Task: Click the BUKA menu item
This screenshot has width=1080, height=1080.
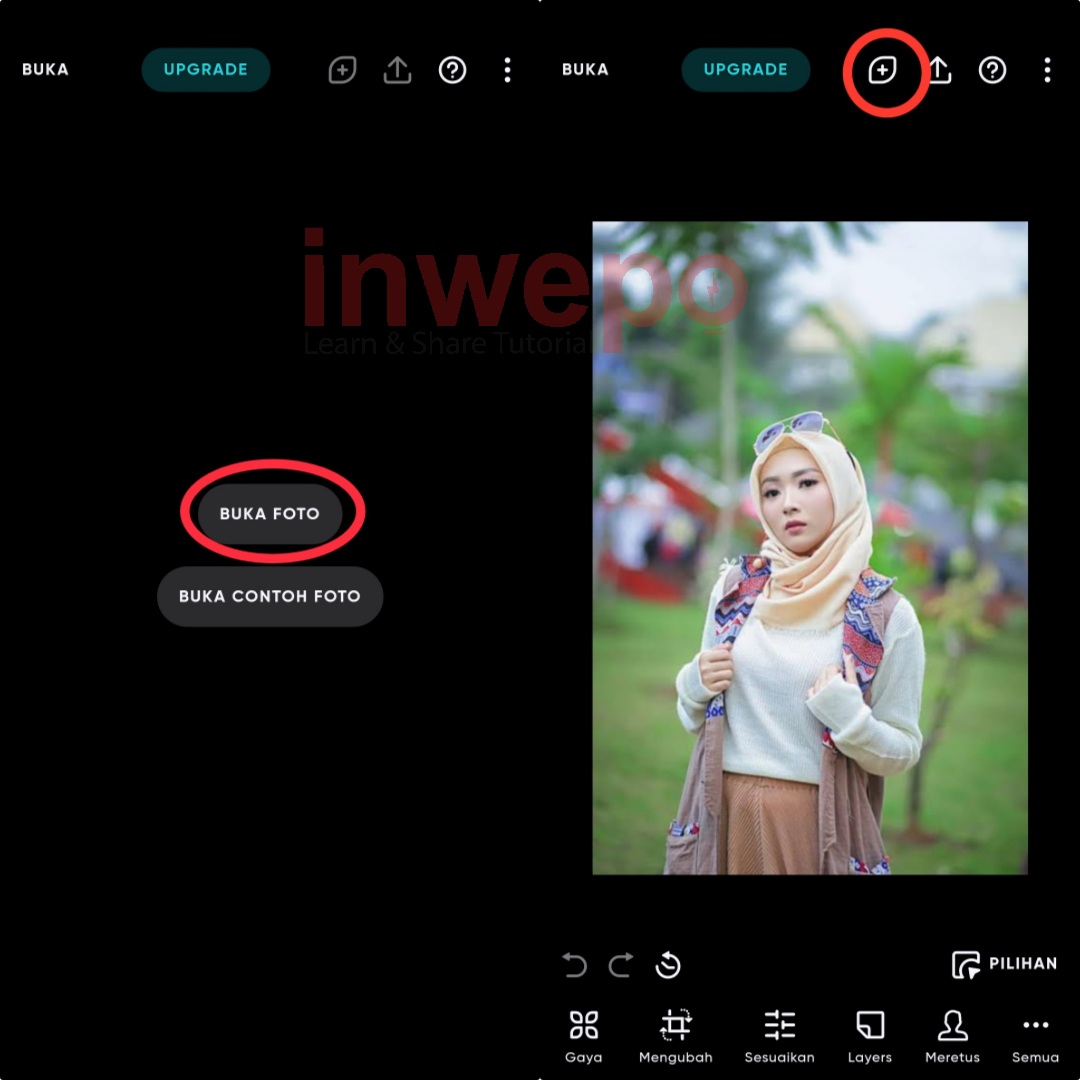Action: 45,70
